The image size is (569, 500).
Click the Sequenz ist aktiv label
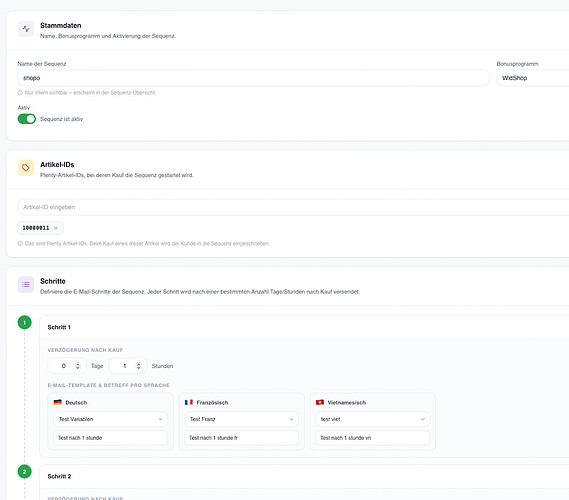pos(61,119)
